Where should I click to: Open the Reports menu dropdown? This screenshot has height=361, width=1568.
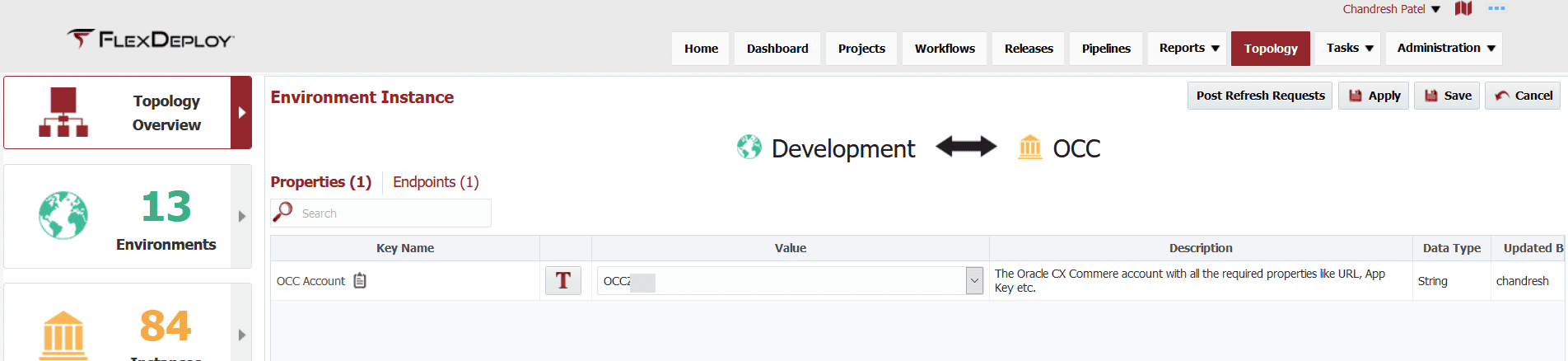point(1188,49)
